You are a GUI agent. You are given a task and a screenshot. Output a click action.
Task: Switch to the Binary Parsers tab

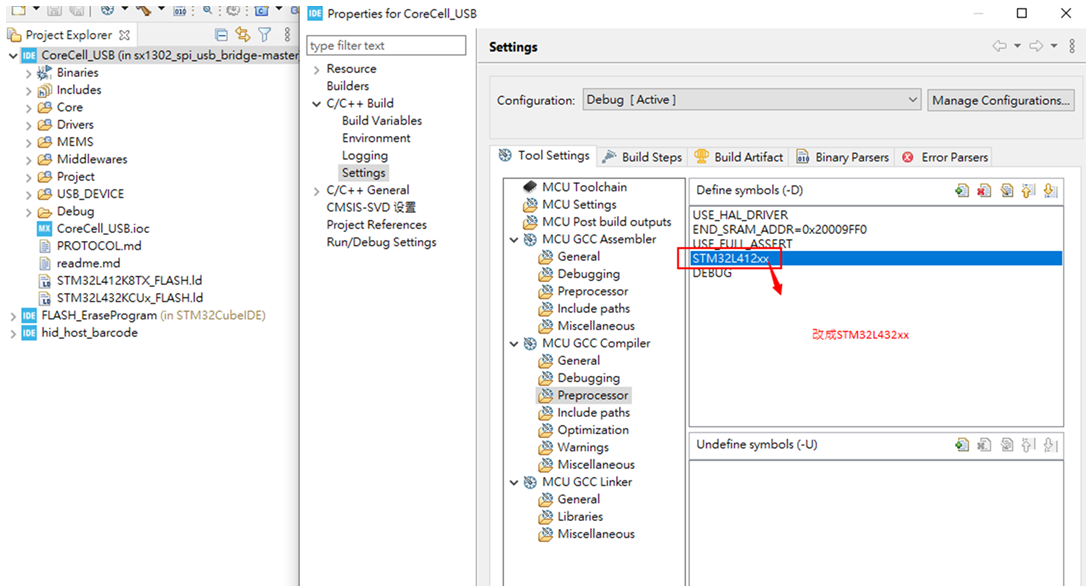click(x=855, y=156)
